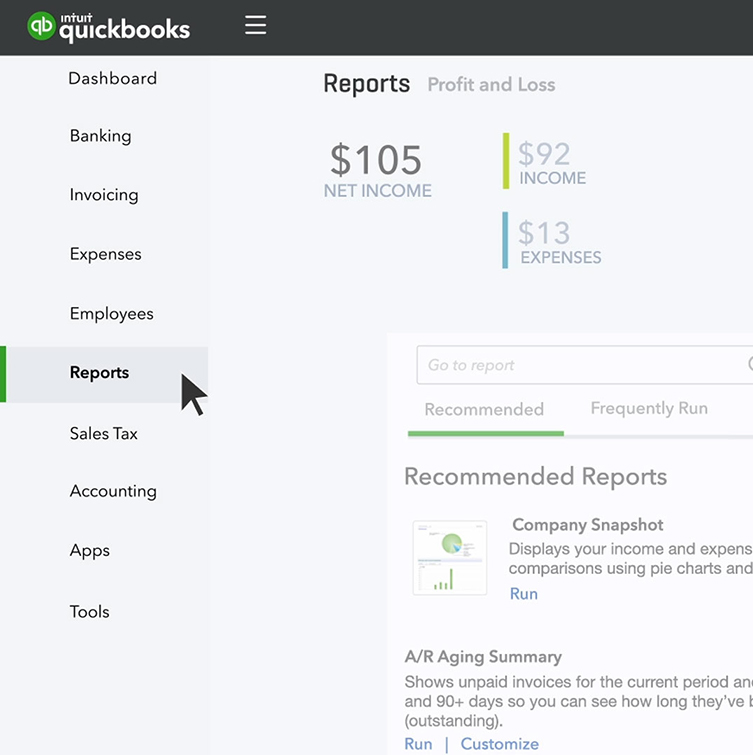The height and width of the screenshot is (755, 753).
Task: Open Apps from the sidebar
Action: click(x=90, y=550)
